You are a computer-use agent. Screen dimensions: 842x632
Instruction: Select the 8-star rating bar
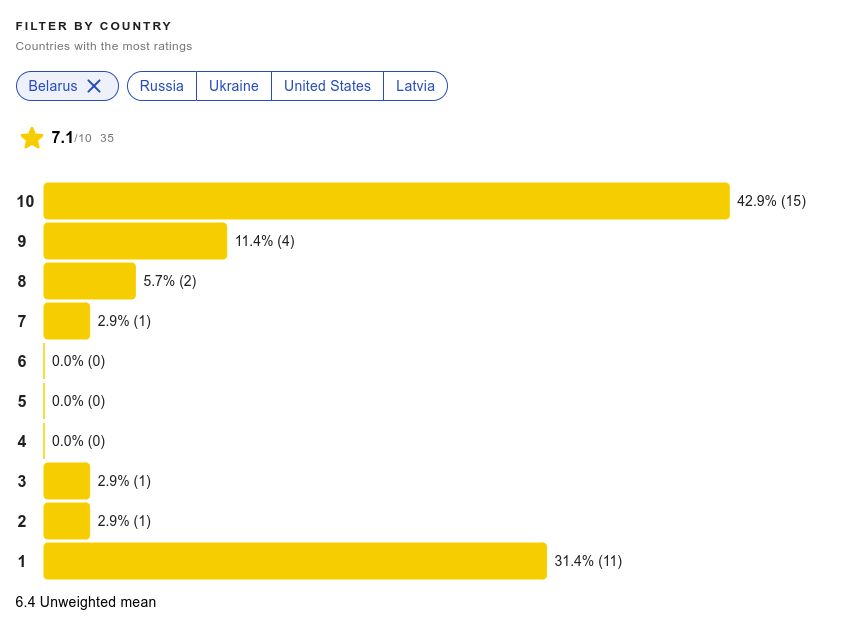coord(90,281)
